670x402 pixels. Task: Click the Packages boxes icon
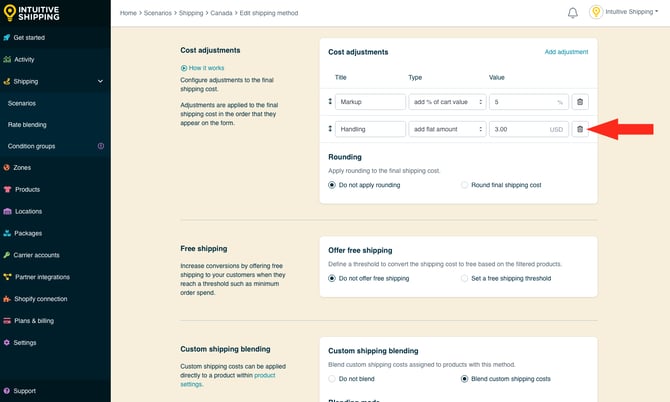(x=7, y=233)
